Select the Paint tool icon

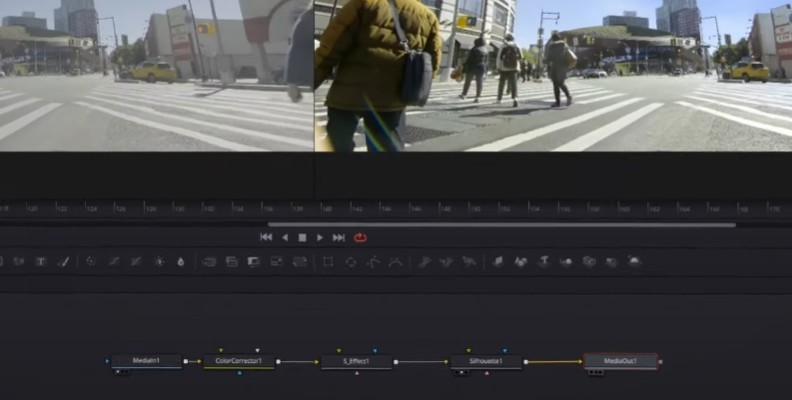point(63,262)
